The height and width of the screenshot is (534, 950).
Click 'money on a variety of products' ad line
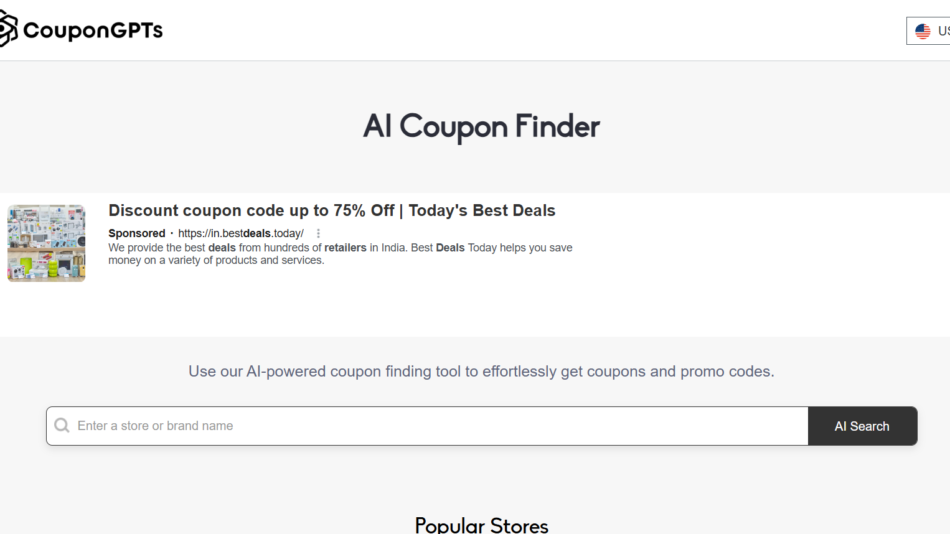click(215, 261)
